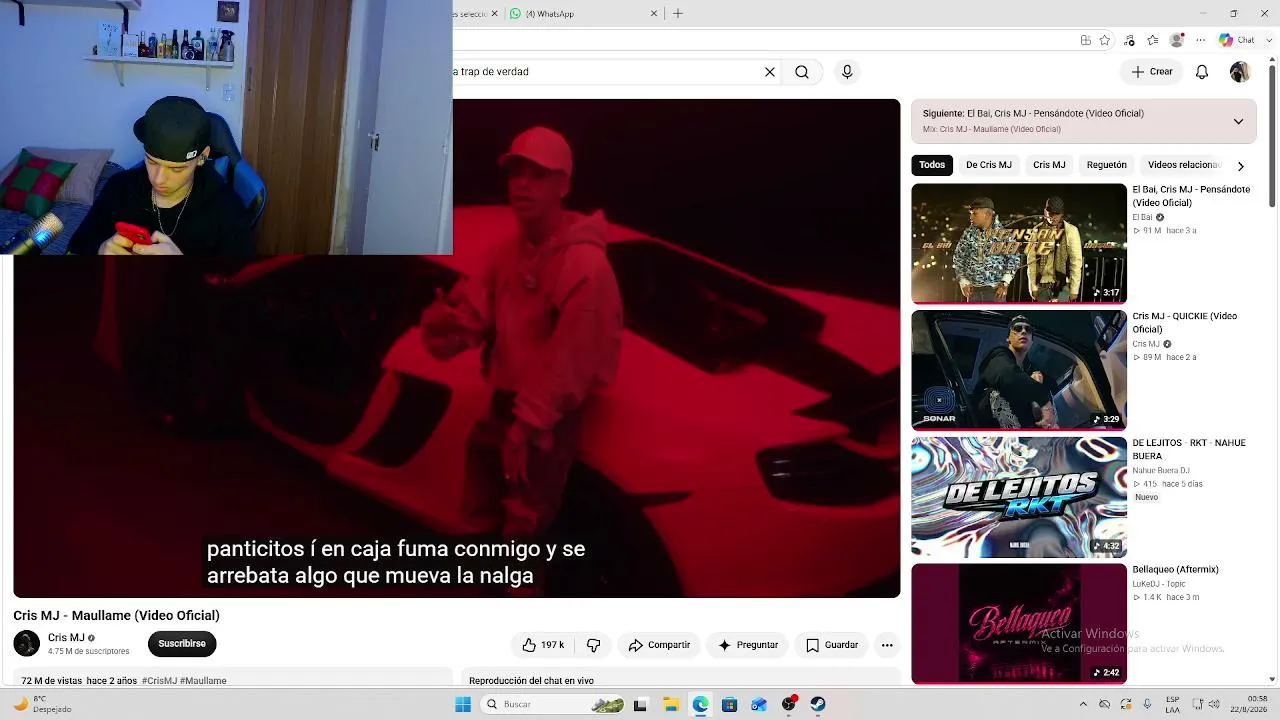1280x720 pixels.
Task: Open the browser media control icon
Action: point(1129,40)
